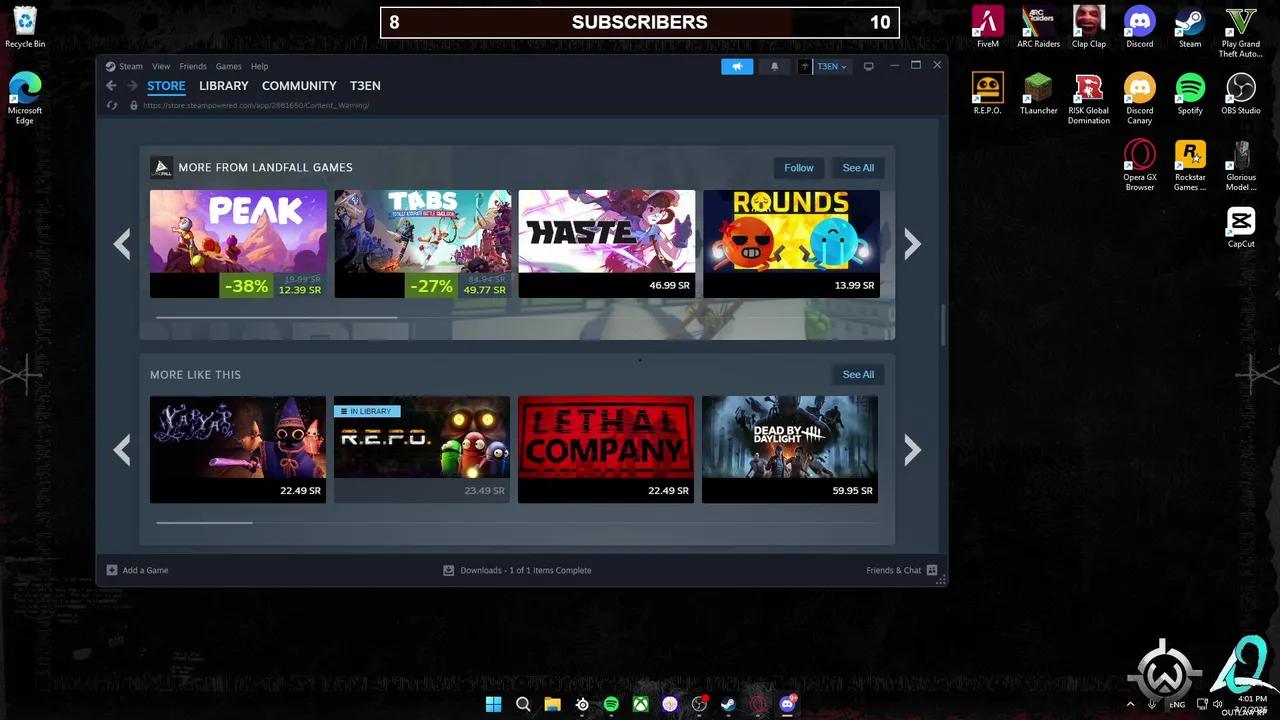Click Add a Game link
The image size is (1280, 720).
click(145, 570)
